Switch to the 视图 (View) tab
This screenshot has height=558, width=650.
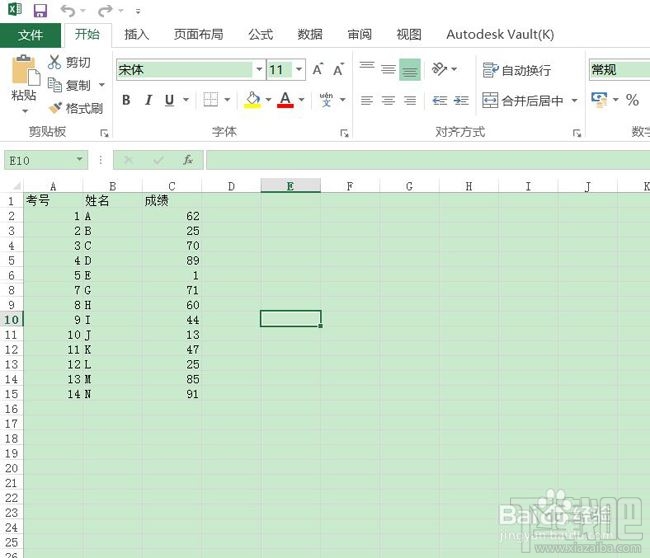[x=409, y=34]
